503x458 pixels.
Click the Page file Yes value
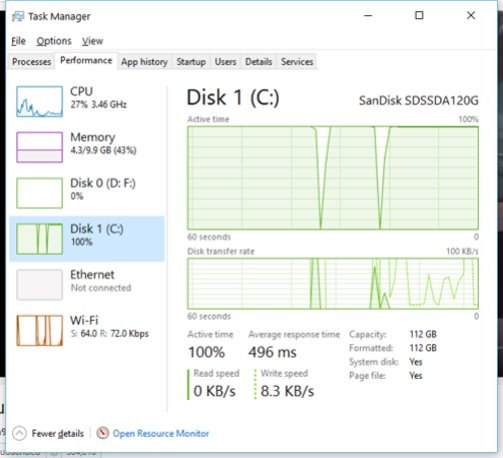416,376
